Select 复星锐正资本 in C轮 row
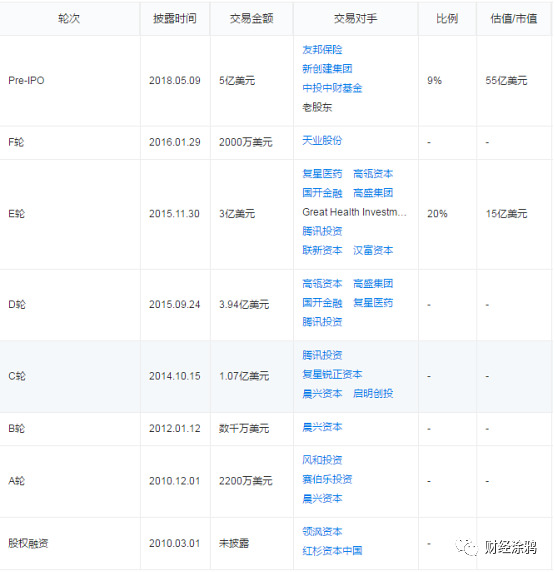This screenshot has height=572, width=554. (x=332, y=374)
